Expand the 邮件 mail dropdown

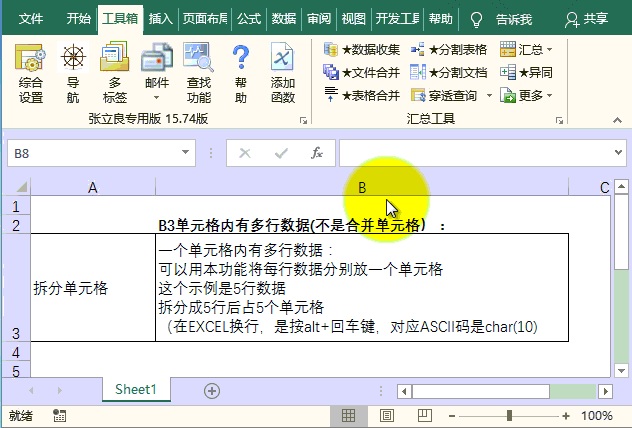click(x=157, y=98)
